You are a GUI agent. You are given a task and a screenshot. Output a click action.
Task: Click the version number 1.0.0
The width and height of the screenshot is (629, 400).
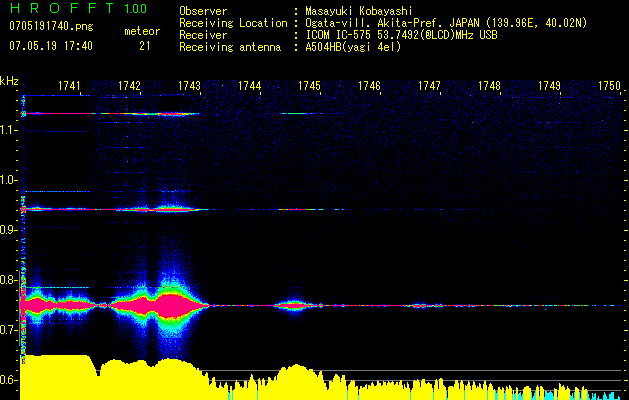pos(136,8)
